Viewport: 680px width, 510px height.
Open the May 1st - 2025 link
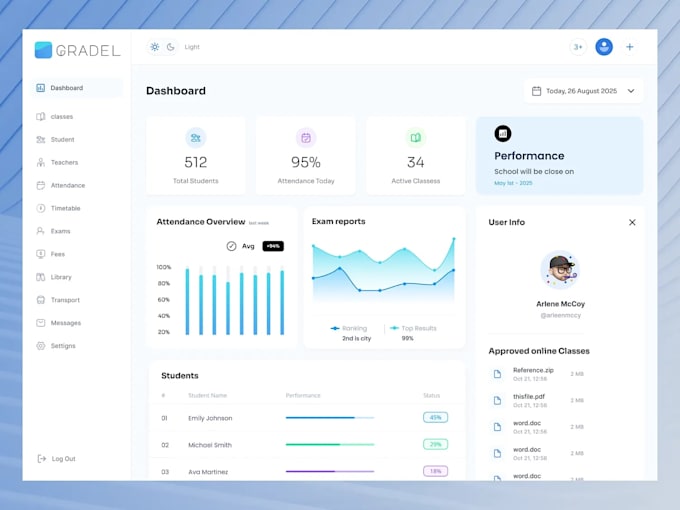tap(513, 183)
